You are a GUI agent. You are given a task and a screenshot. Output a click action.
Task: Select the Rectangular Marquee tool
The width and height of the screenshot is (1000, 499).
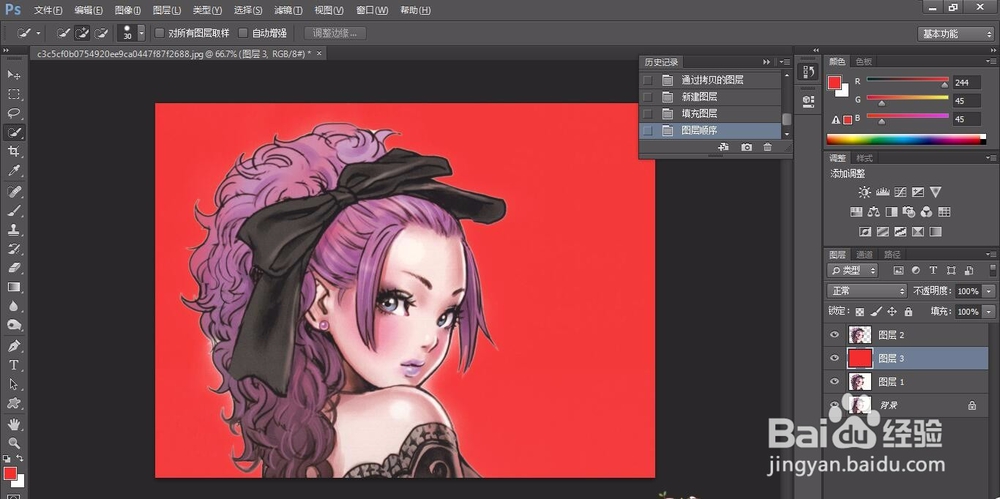coord(13,94)
